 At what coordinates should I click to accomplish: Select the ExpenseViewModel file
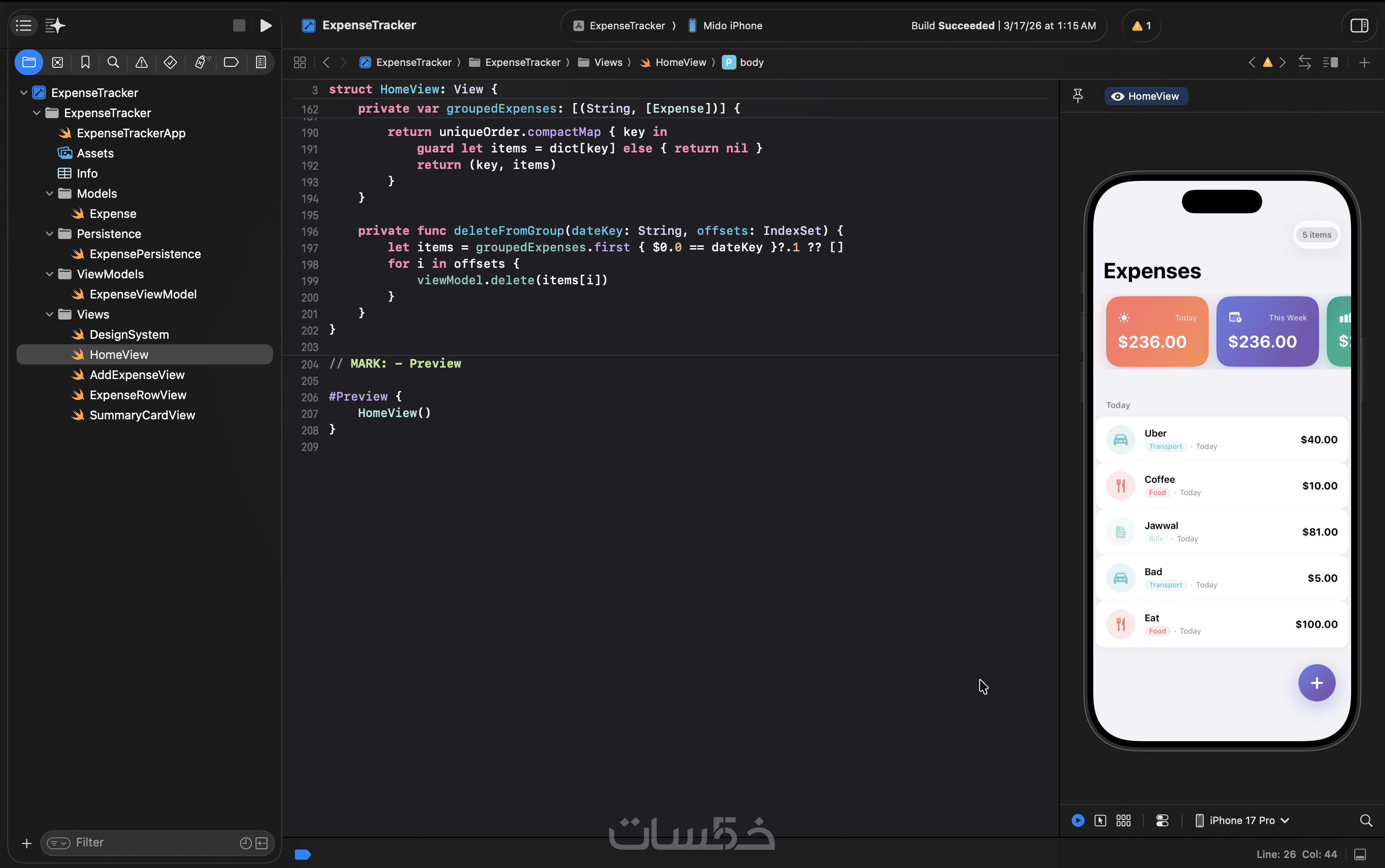pos(142,294)
